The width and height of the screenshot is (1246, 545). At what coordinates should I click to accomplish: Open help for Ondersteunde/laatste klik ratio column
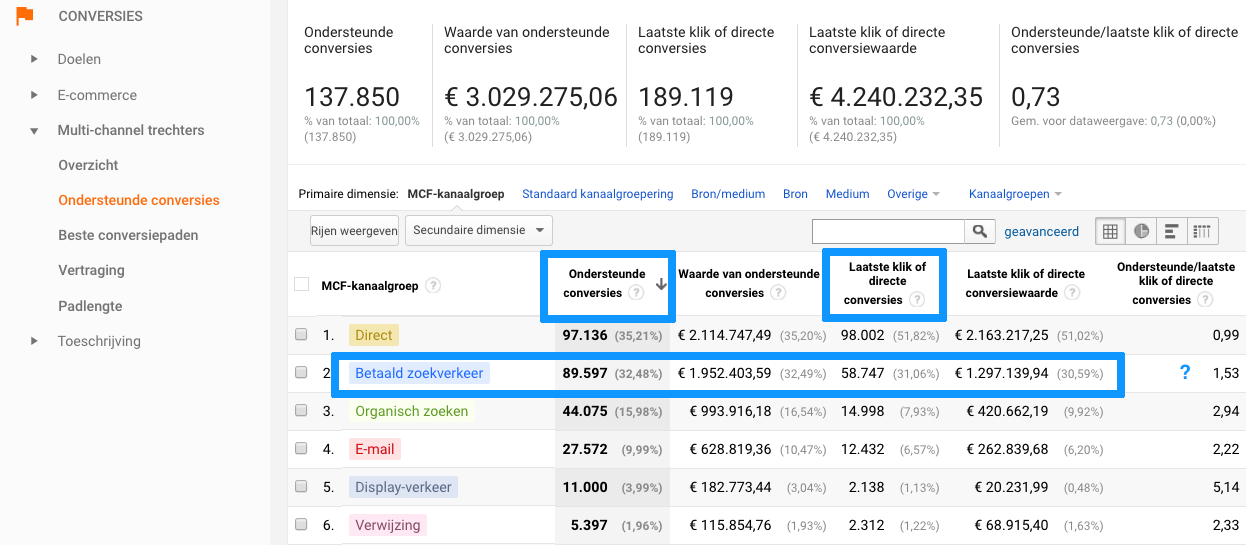point(1204,299)
